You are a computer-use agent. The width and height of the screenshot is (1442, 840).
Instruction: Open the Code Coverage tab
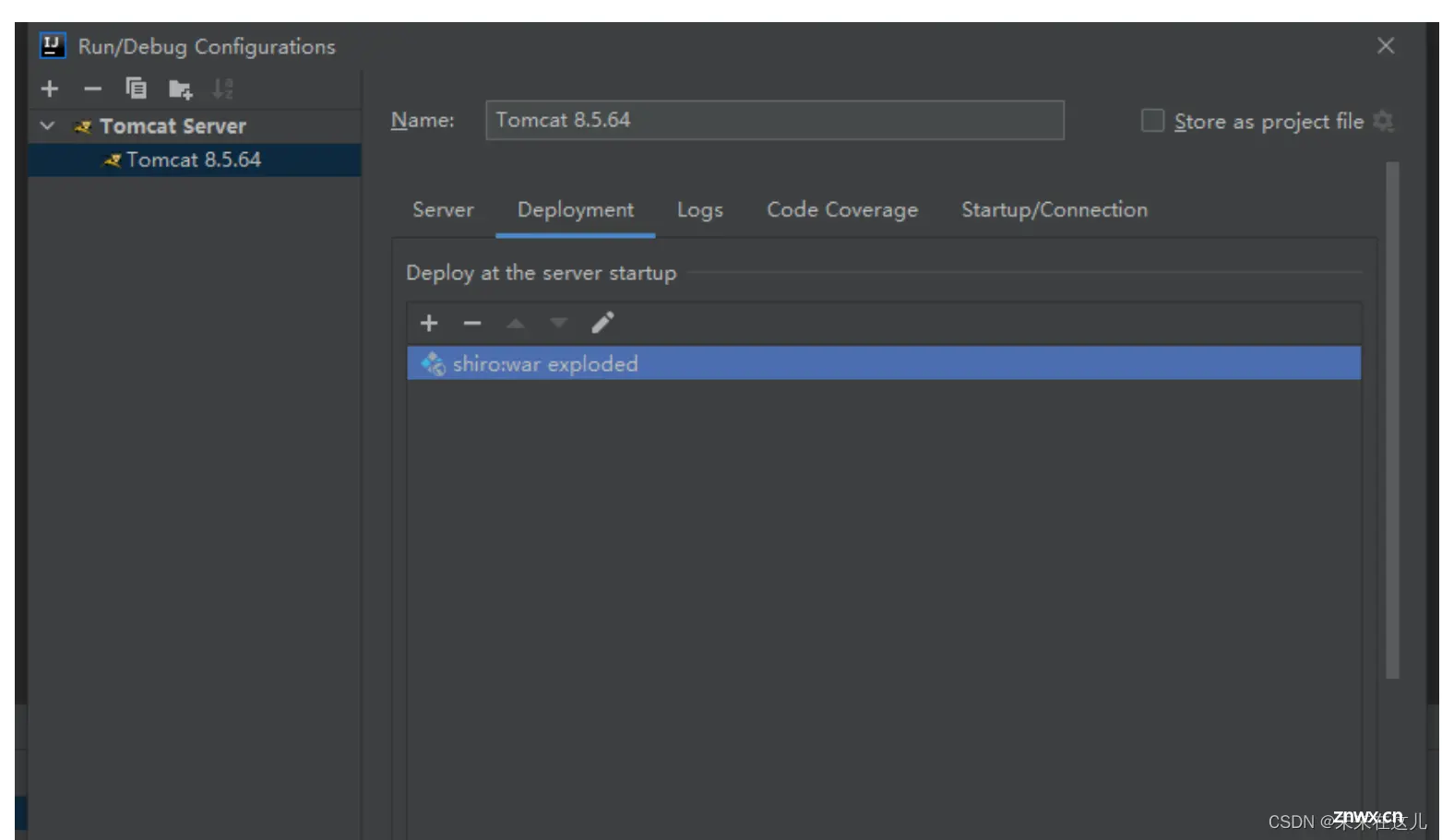coord(842,209)
